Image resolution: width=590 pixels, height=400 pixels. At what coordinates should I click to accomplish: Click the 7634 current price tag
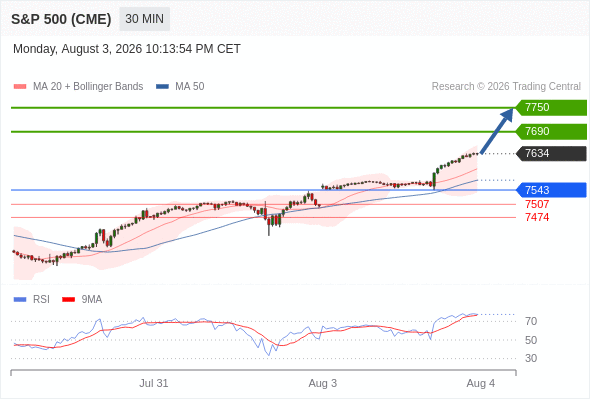pyautogui.click(x=551, y=154)
